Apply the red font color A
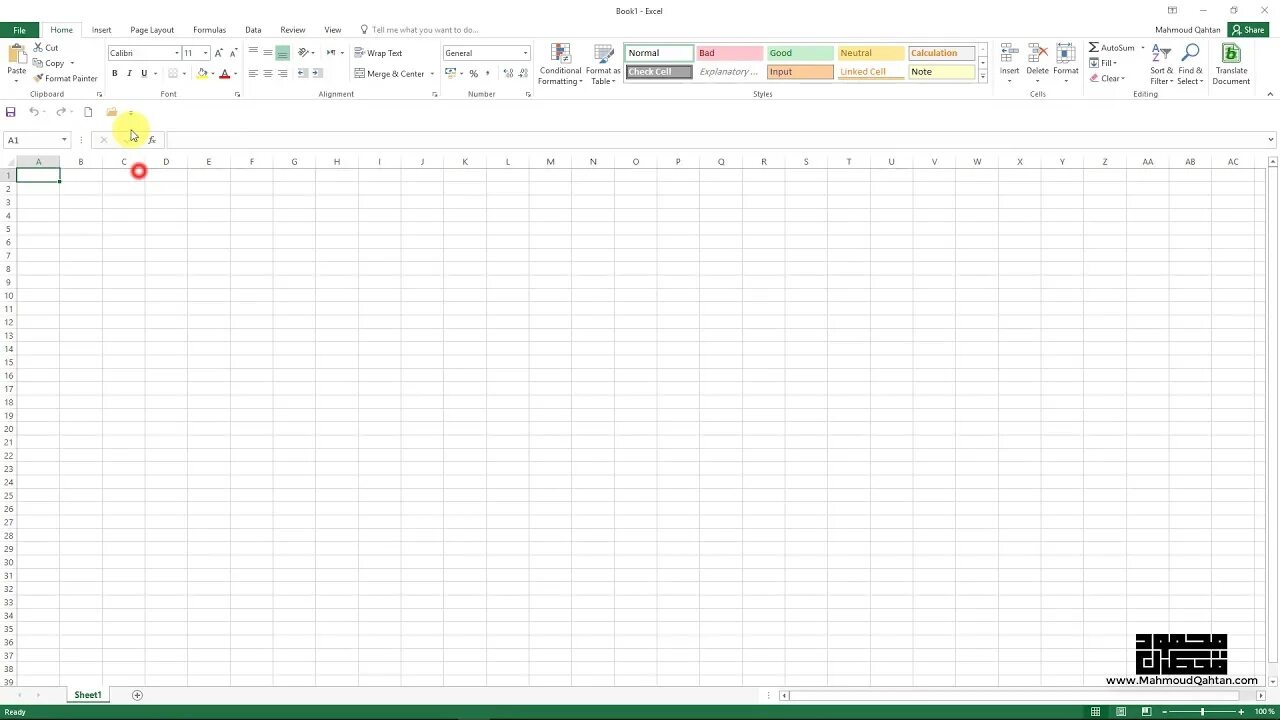 click(224, 73)
